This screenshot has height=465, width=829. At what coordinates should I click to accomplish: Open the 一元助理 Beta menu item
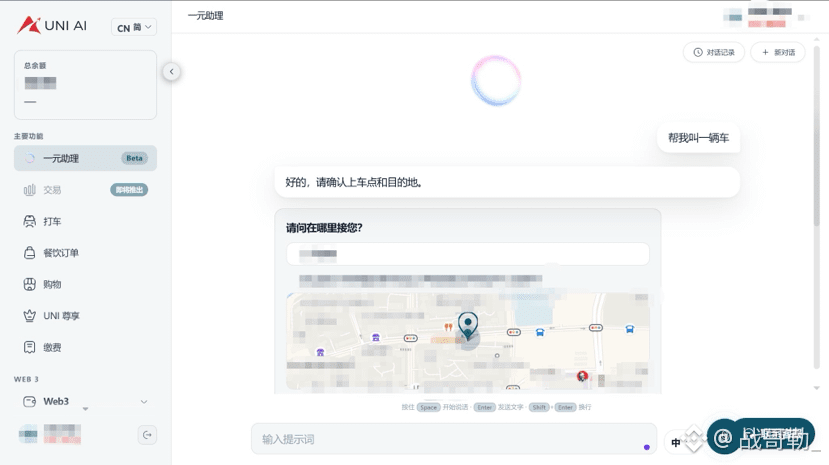click(85, 158)
